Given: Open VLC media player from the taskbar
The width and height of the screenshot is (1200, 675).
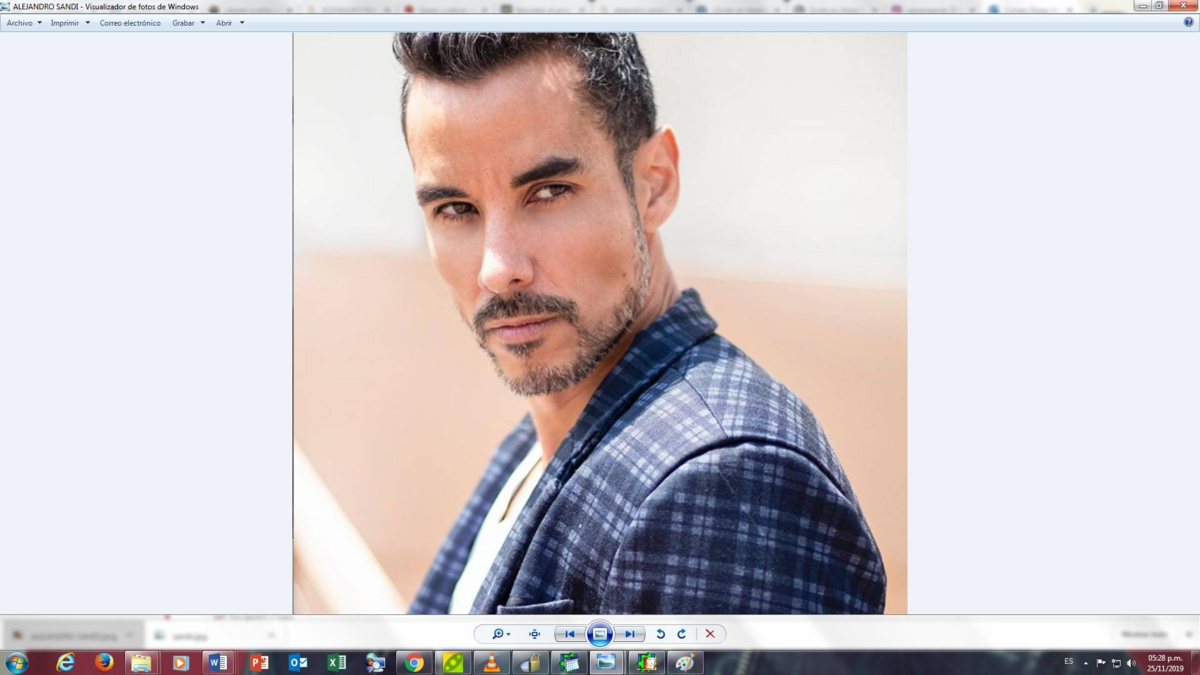Looking at the screenshot, I should (491, 663).
